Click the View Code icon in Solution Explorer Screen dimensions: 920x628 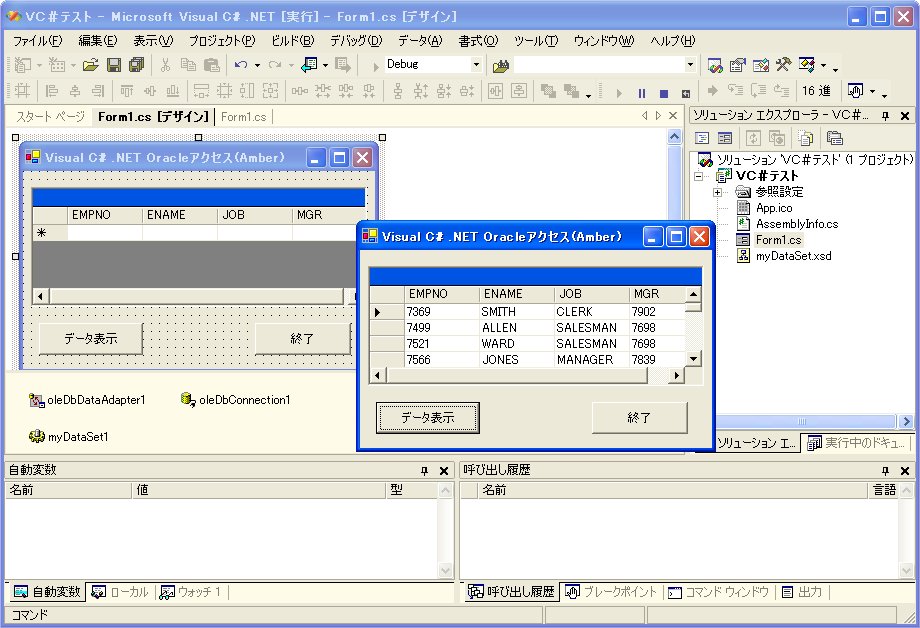702,139
